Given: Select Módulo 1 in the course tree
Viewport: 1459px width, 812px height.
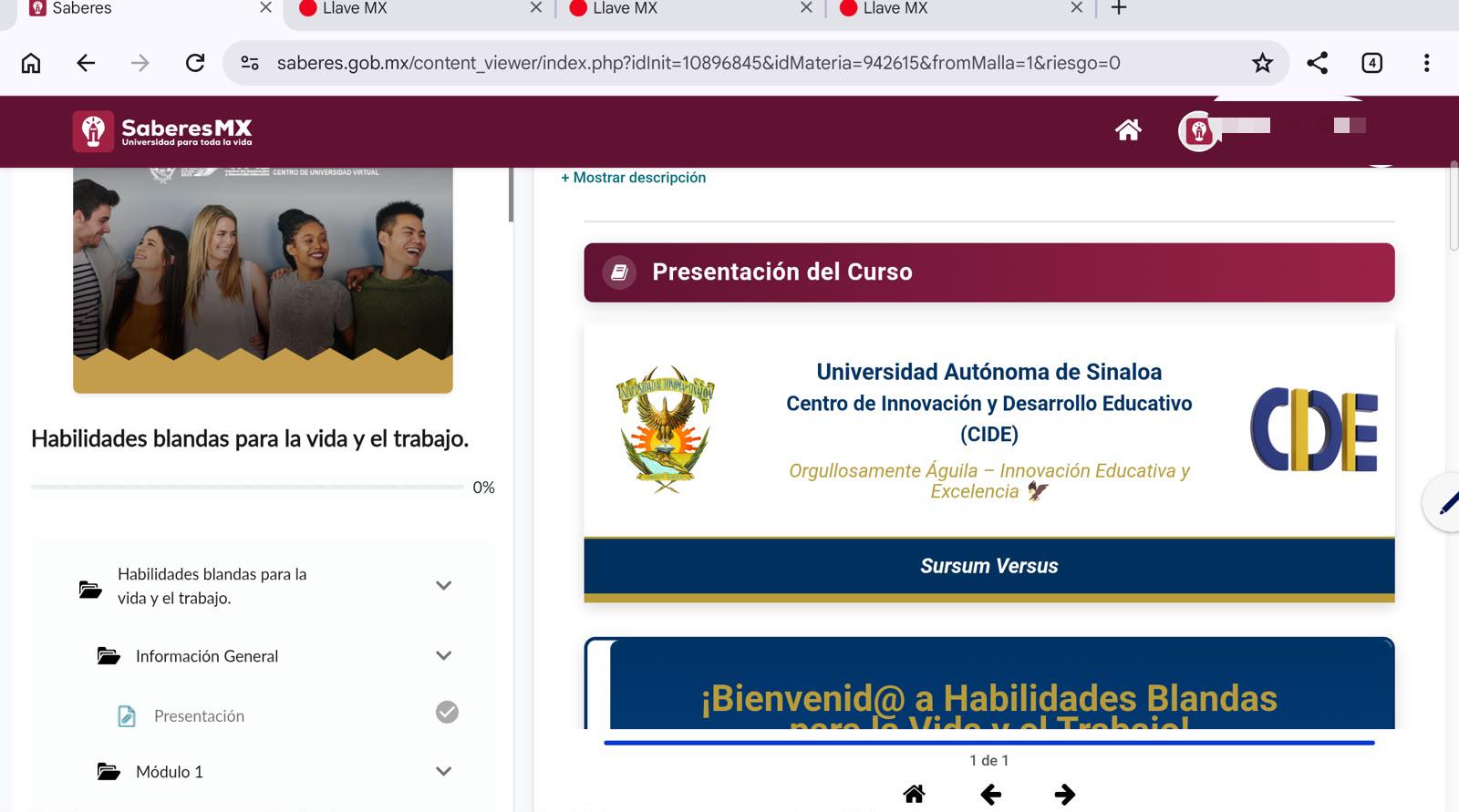Looking at the screenshot, I should pos(170,772).
